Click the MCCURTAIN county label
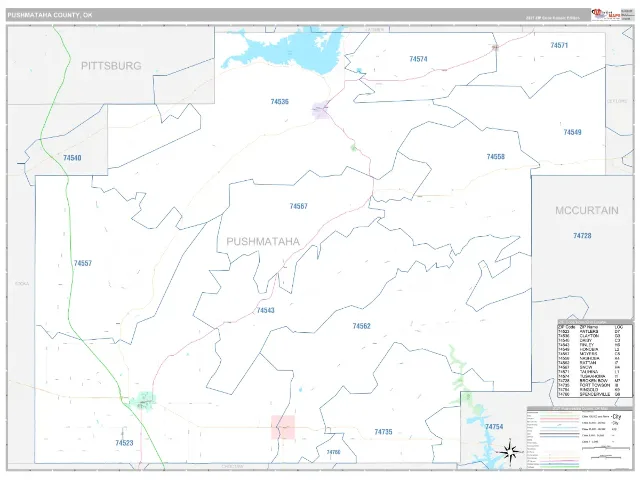 587,210
